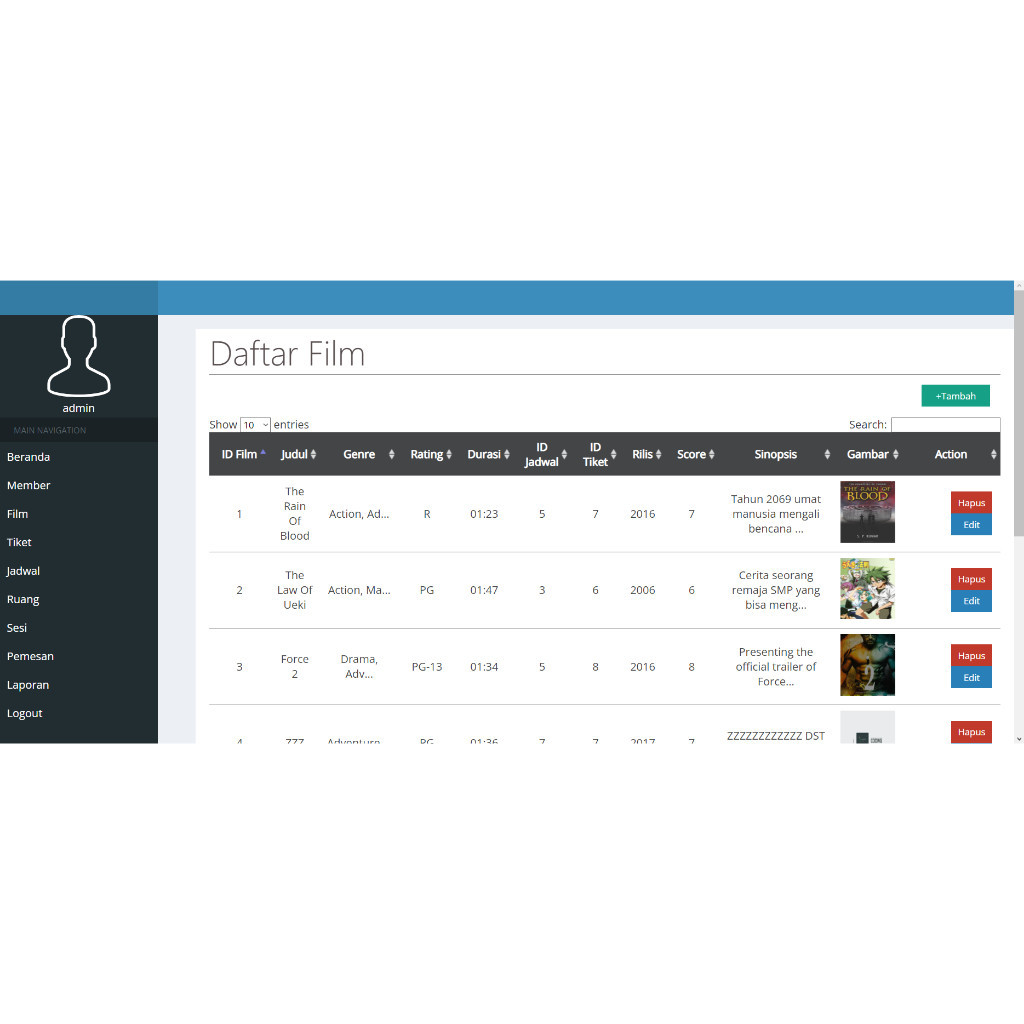Viewport: 1024px width, 1024px height.
Task: Click the 'Cerita seorang remaja SMP' synopsis cell
Action: coord(776,590)
